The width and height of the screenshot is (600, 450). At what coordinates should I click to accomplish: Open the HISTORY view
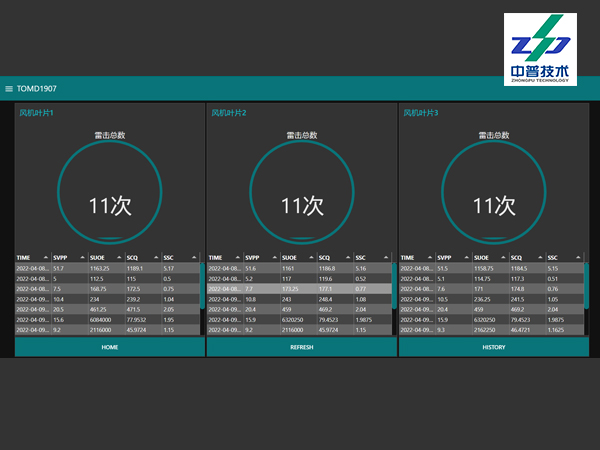[x=494, y=347]
